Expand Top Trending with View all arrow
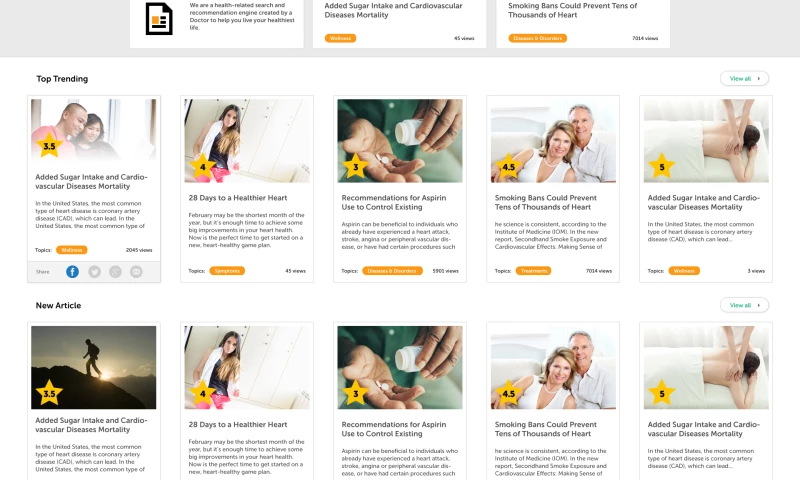This screenshot has width=800, height=480. click(744, 79)
